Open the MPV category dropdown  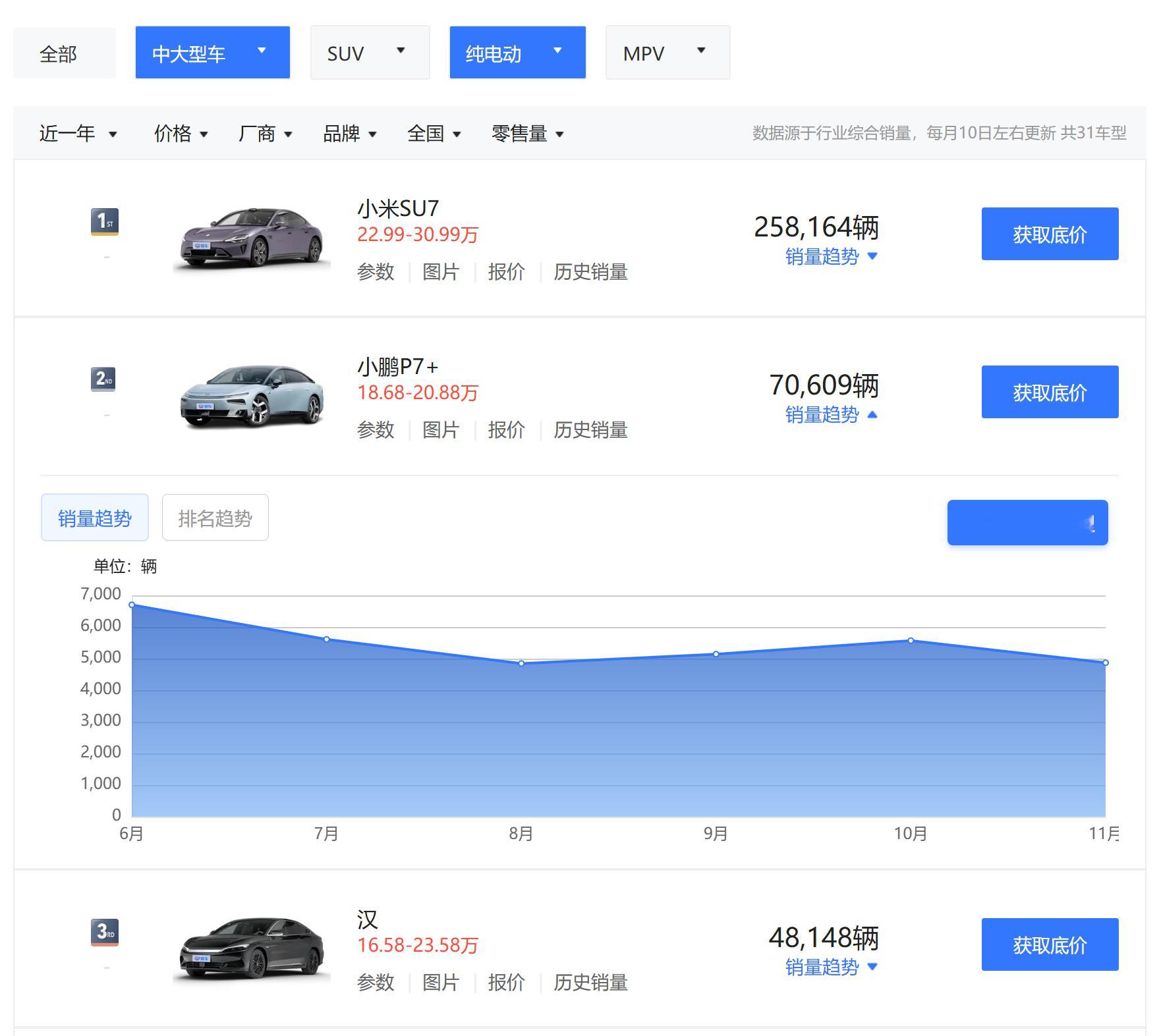tap(668, 53)
